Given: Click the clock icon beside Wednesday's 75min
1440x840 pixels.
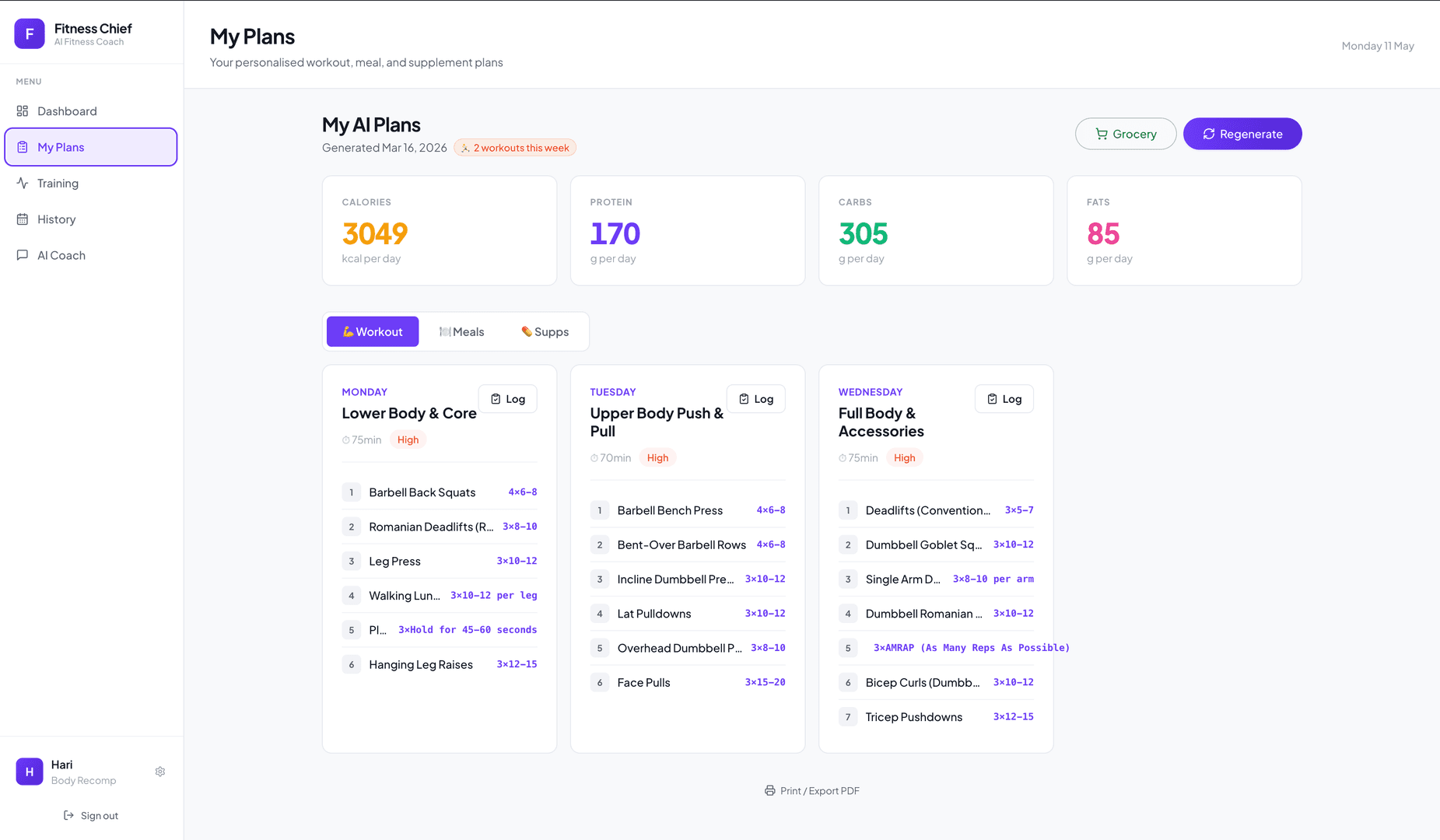Looking at the screenshot, I should point(843,458).
